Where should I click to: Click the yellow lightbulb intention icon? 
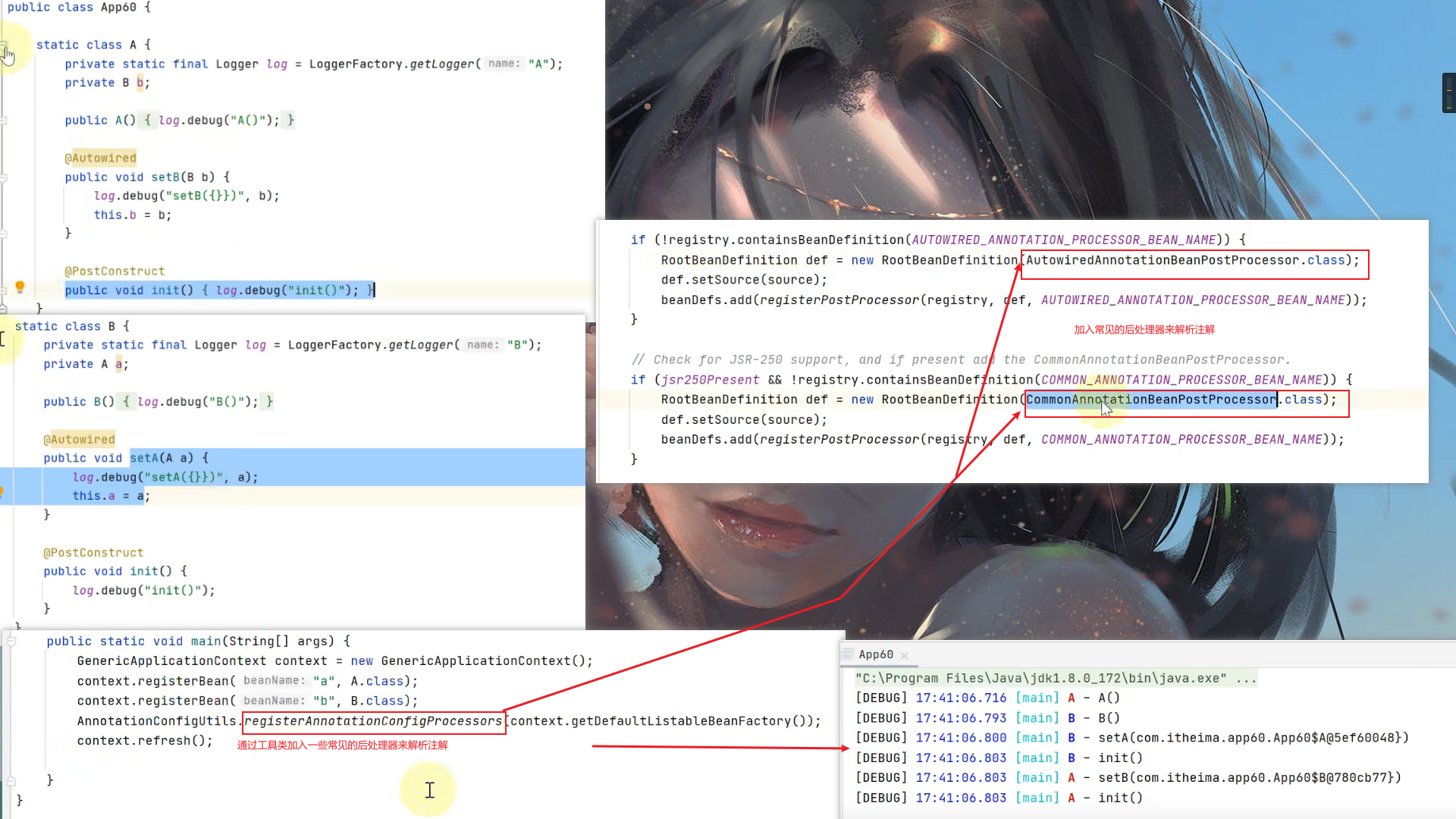click(x=20, y=287)
